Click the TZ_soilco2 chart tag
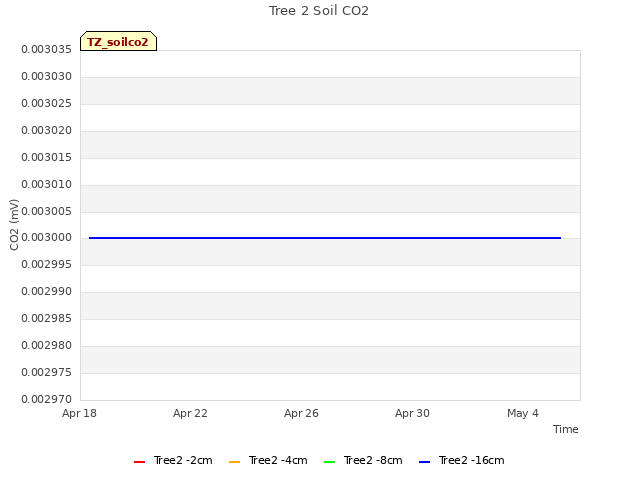Viewport: 640px width, 480px height. tap(118, 41)
